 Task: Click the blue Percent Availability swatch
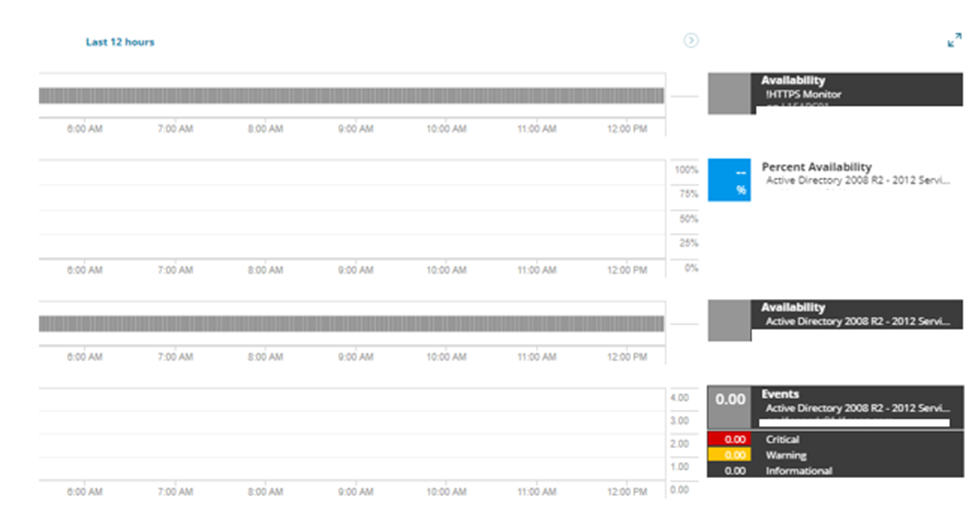tap(729, 180)
